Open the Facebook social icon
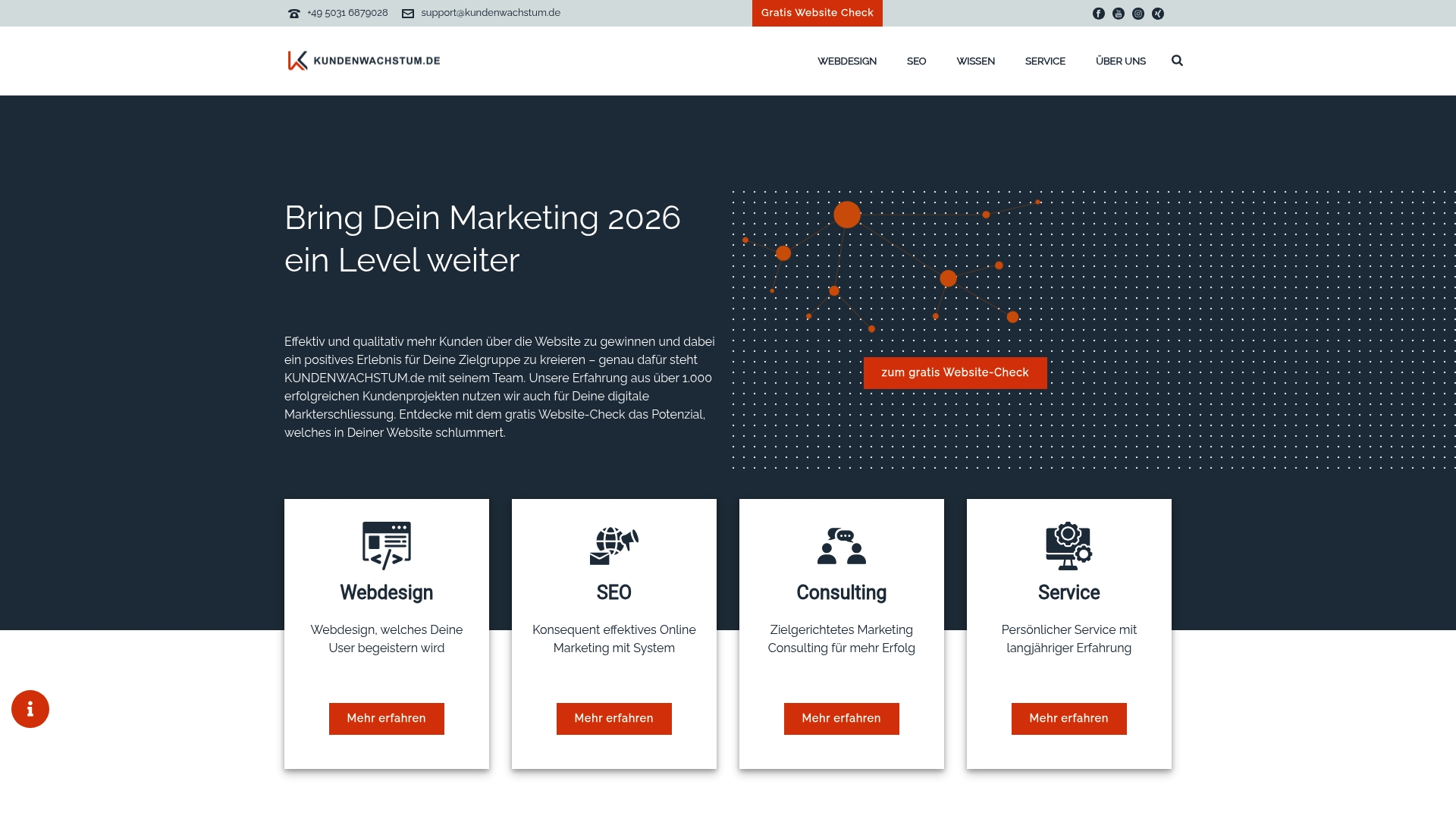The image size is (1456, 819). click(x=1099, y=14)
